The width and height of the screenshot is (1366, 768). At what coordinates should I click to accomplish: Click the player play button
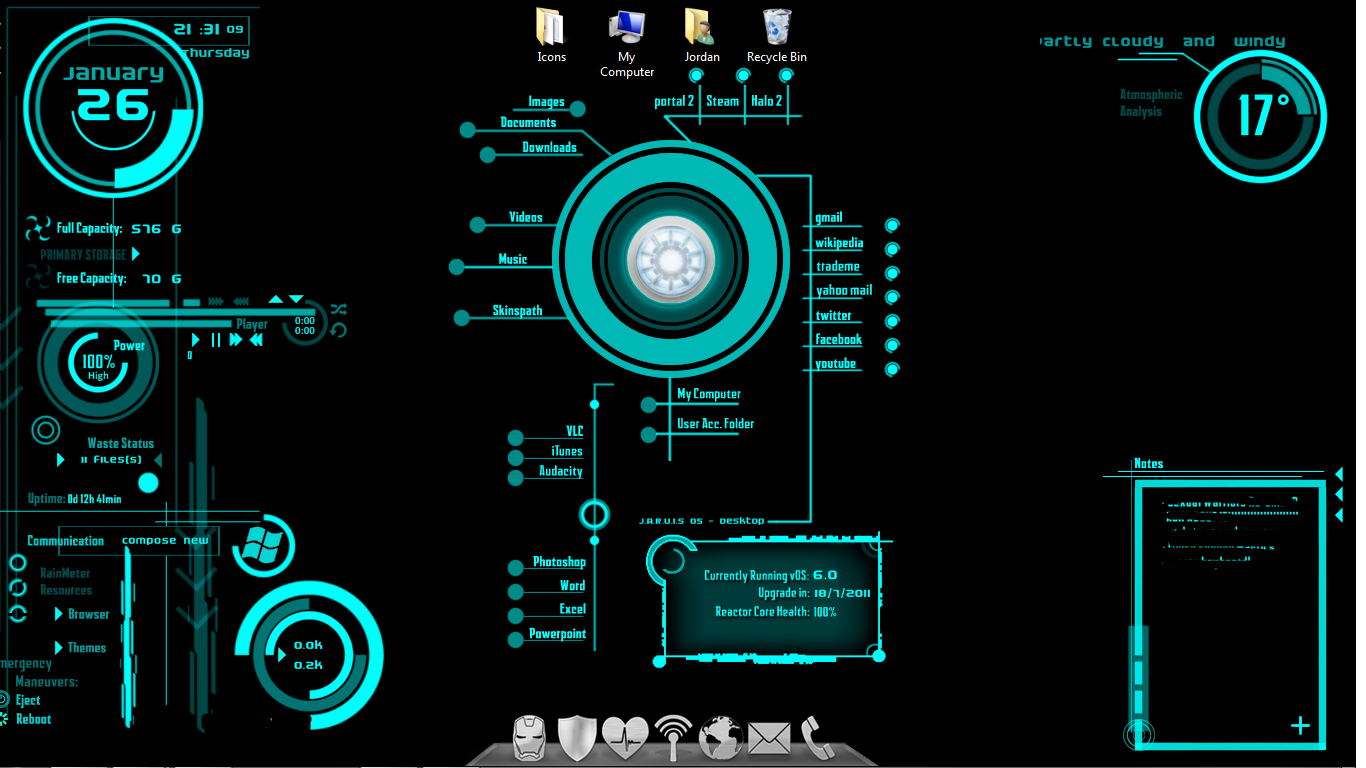[x=196, y=340]
